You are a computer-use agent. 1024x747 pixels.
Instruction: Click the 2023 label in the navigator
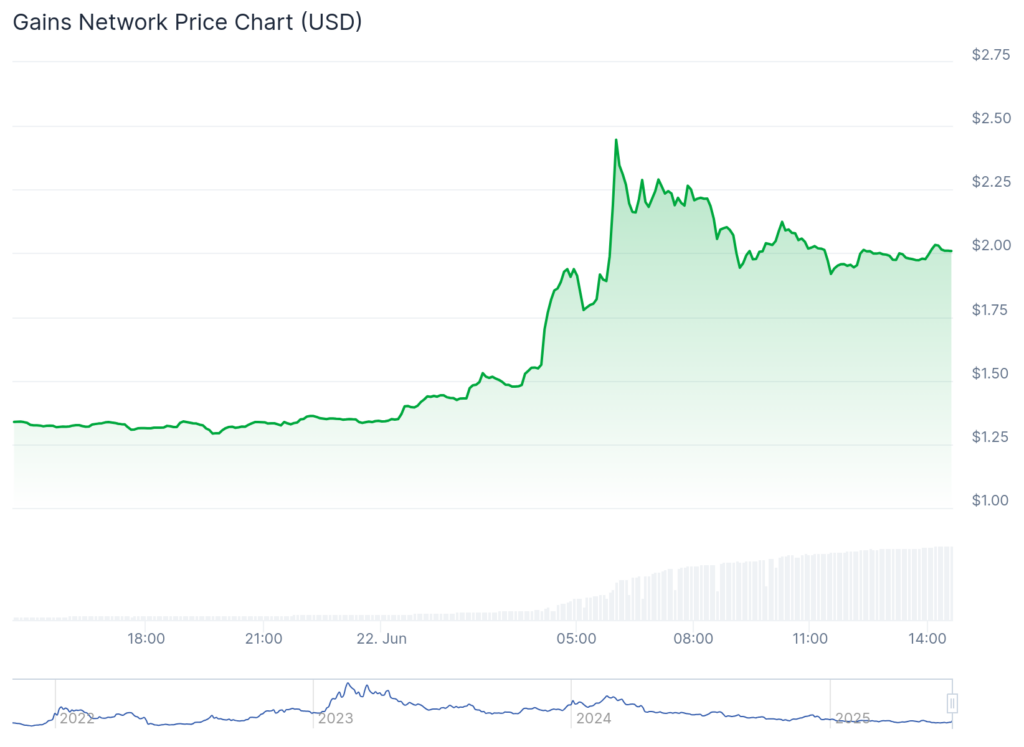tap(336, 718)
